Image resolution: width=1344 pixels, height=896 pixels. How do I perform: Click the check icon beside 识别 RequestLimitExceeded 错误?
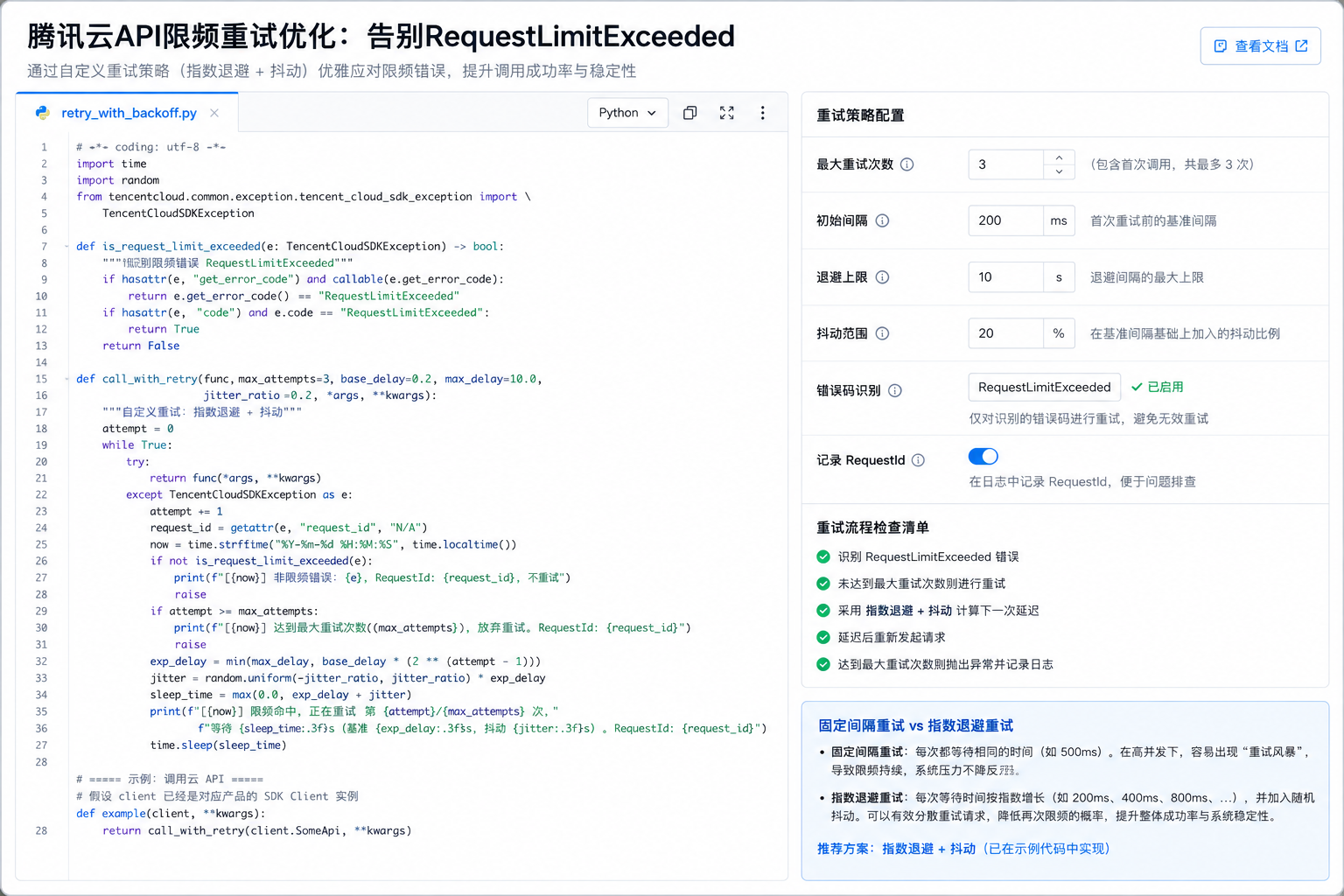(x=823, y=556)
